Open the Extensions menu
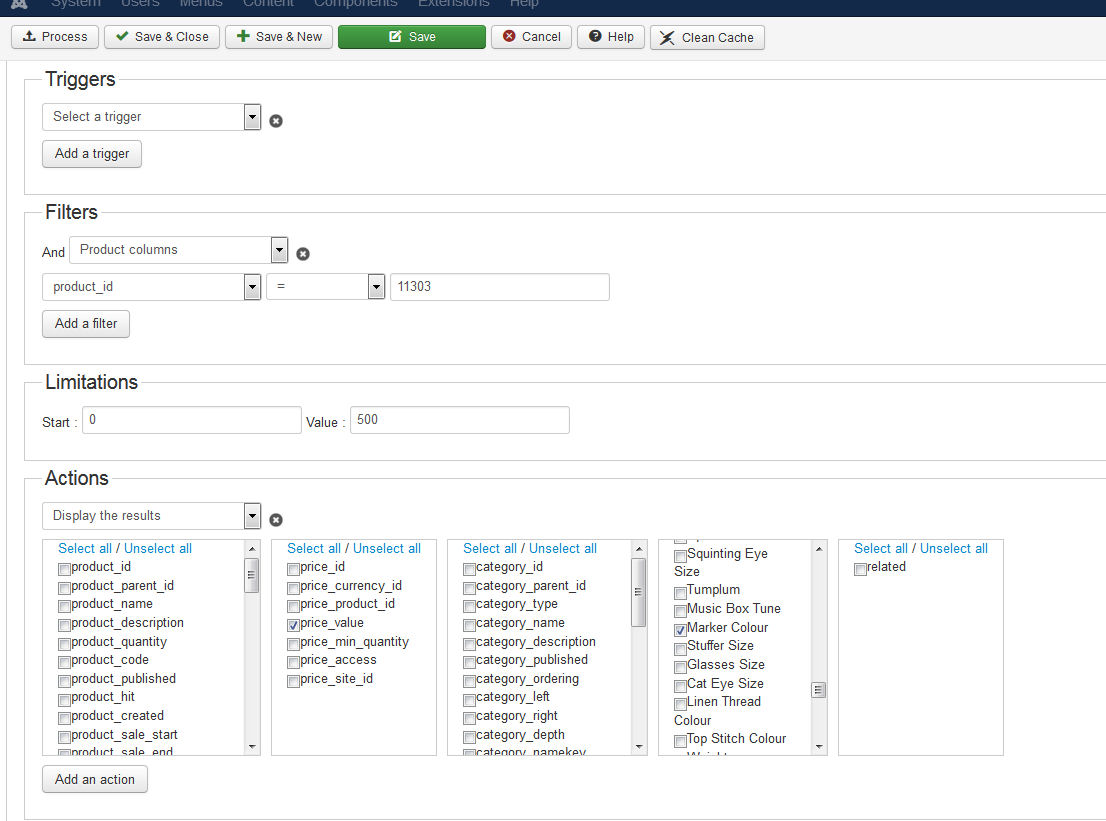Image resolution: width=1106 pixels, height=821 pixels. click(453, 4)
